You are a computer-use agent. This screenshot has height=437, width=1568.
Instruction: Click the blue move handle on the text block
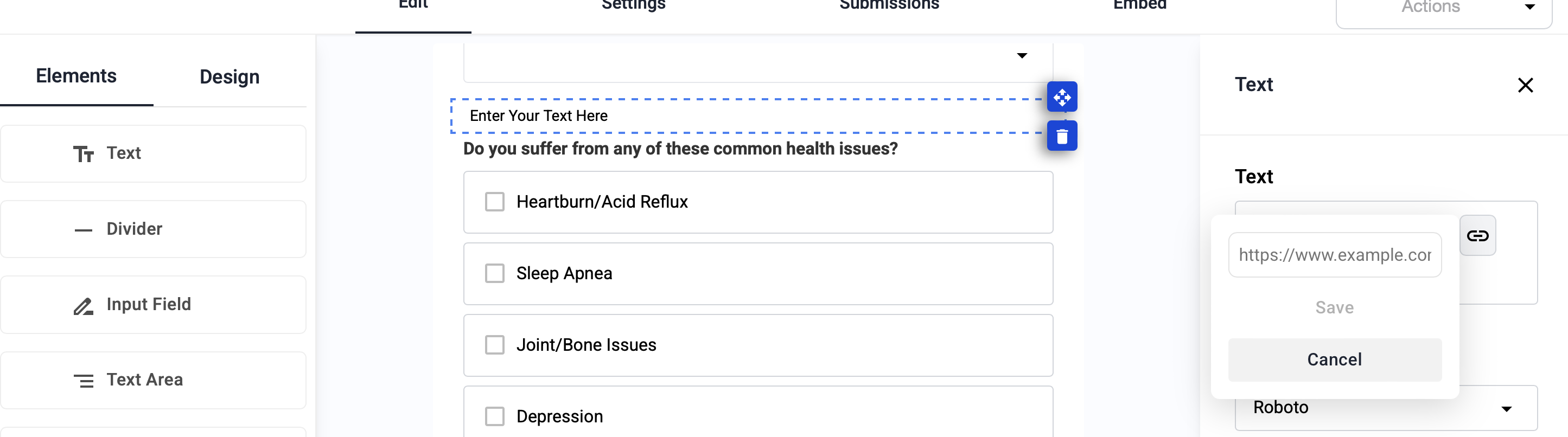(x=1062, y=96)
